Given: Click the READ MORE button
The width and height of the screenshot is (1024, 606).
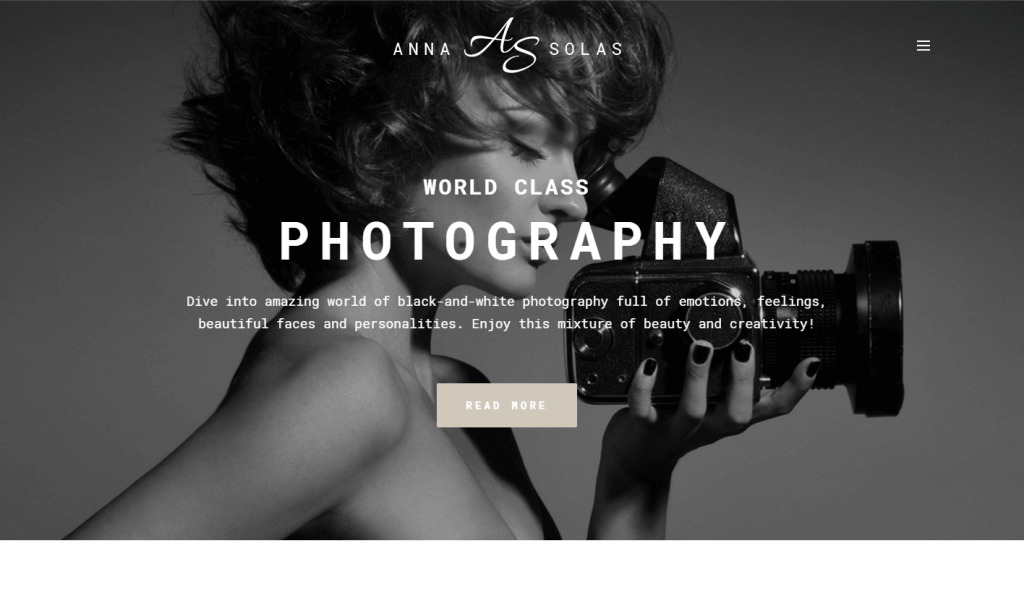Looking at the screenshot, I should [x=507, y=406].
